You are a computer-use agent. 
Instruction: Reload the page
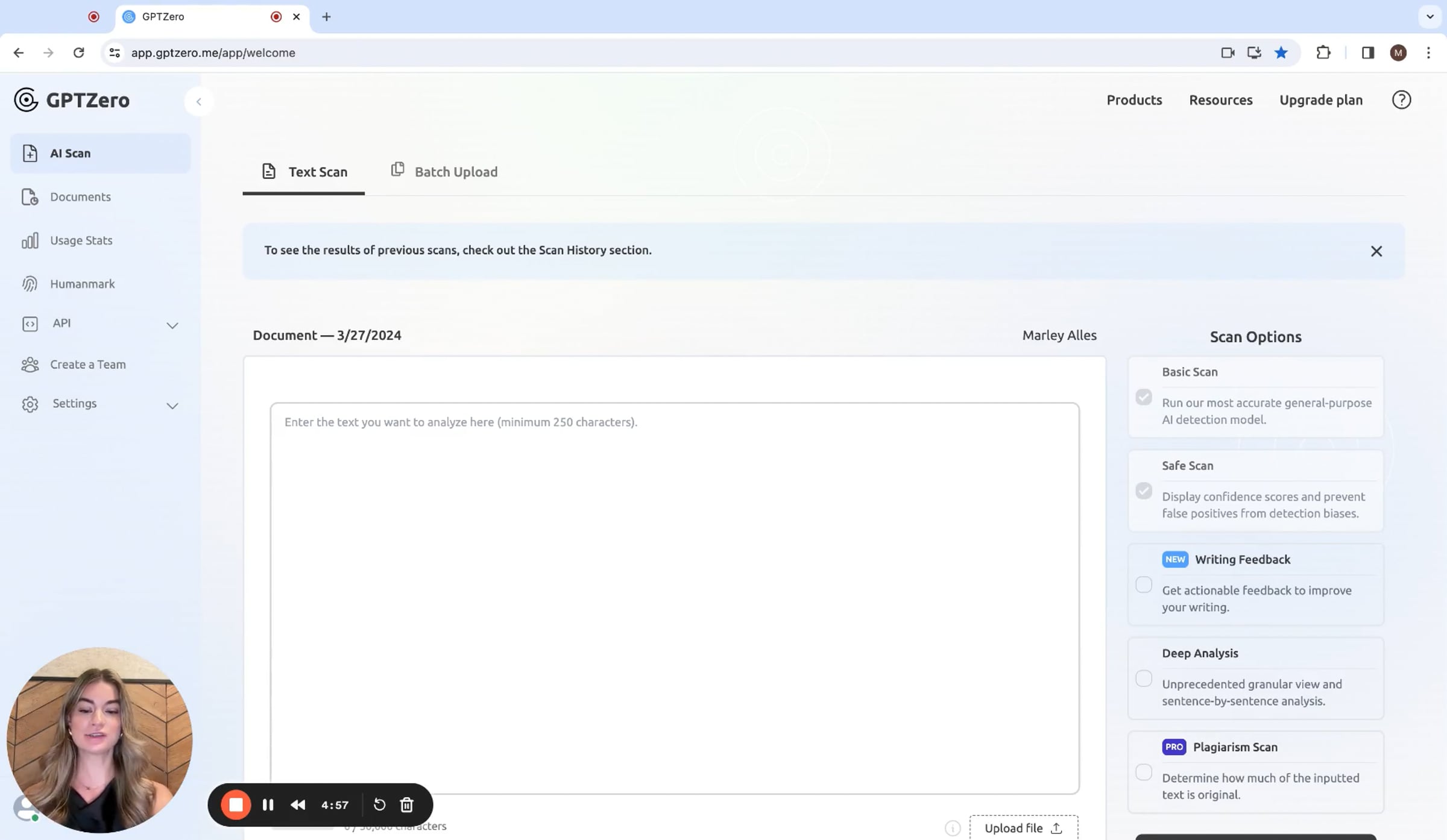click(78, 53)
